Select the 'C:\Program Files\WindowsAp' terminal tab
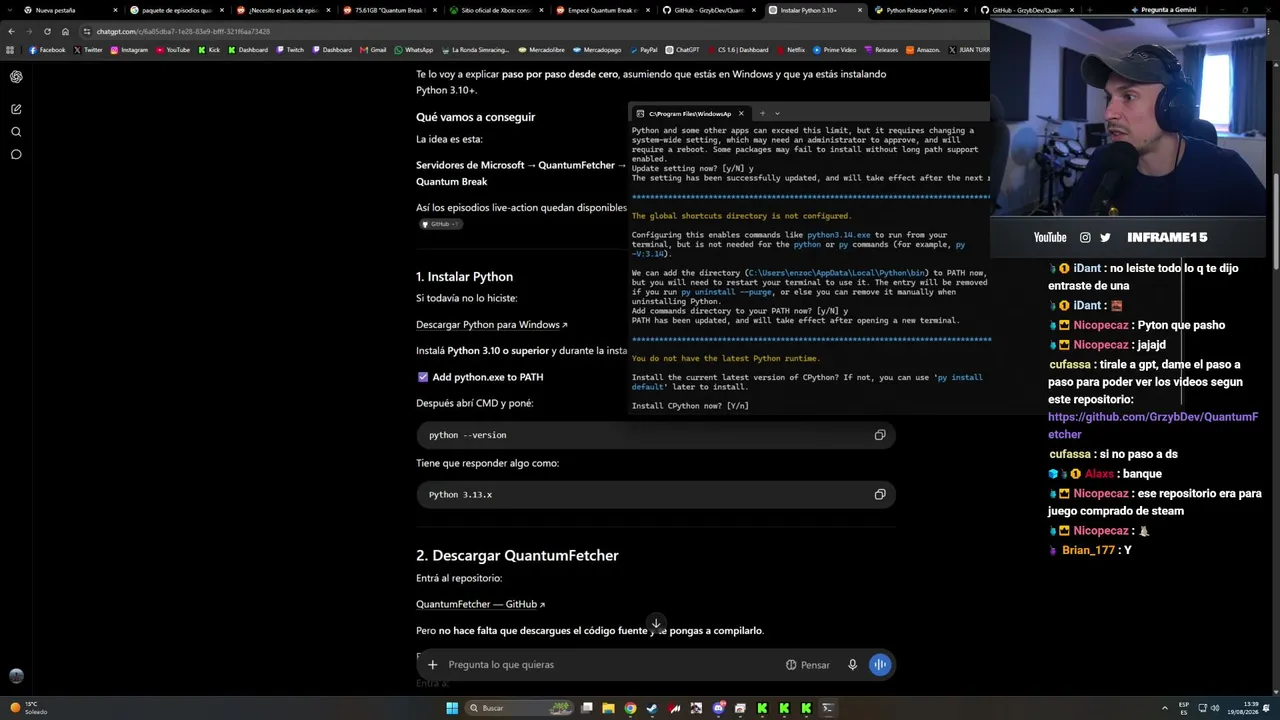1280x720 pixels. 690,113
